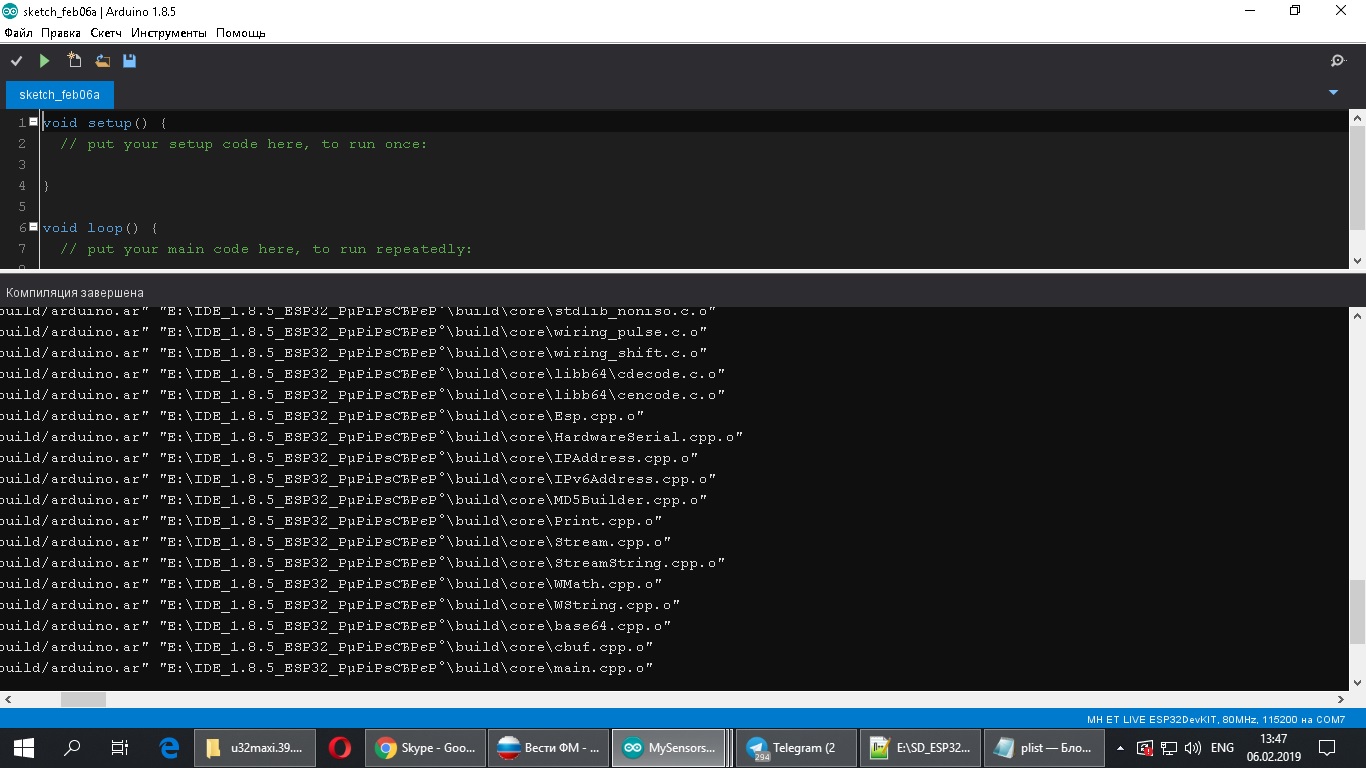Viewport: 1366px width, 768px height.
Task: Collapse the loop() function fold marker
Action: pos(34,227)
